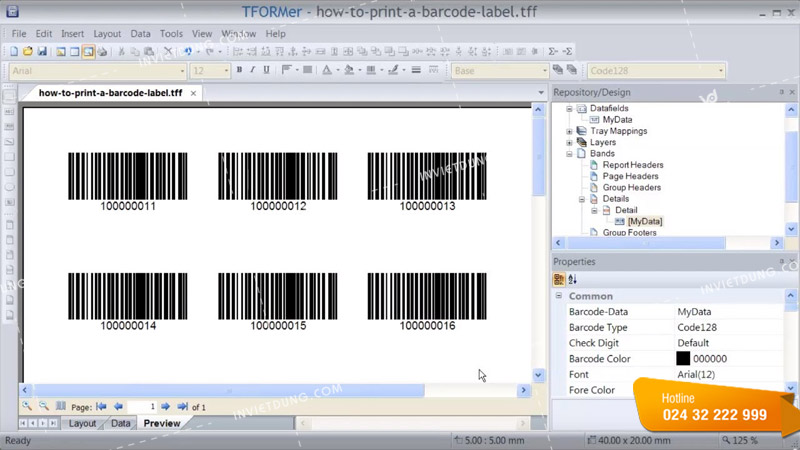Open the Data menu
This screenshot has width=800, height=450.
point(140,34)
